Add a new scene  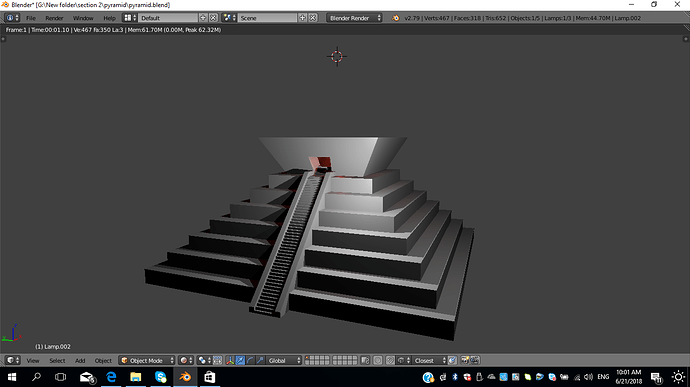pyautogui.click(x=302, y=18)
